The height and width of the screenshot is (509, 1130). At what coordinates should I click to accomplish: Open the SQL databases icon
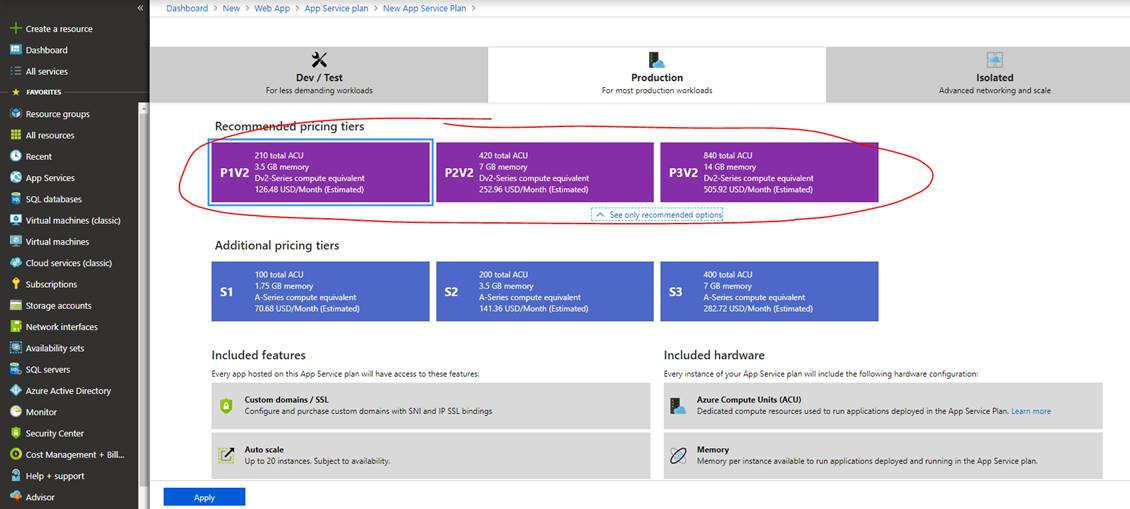(15, 199)
